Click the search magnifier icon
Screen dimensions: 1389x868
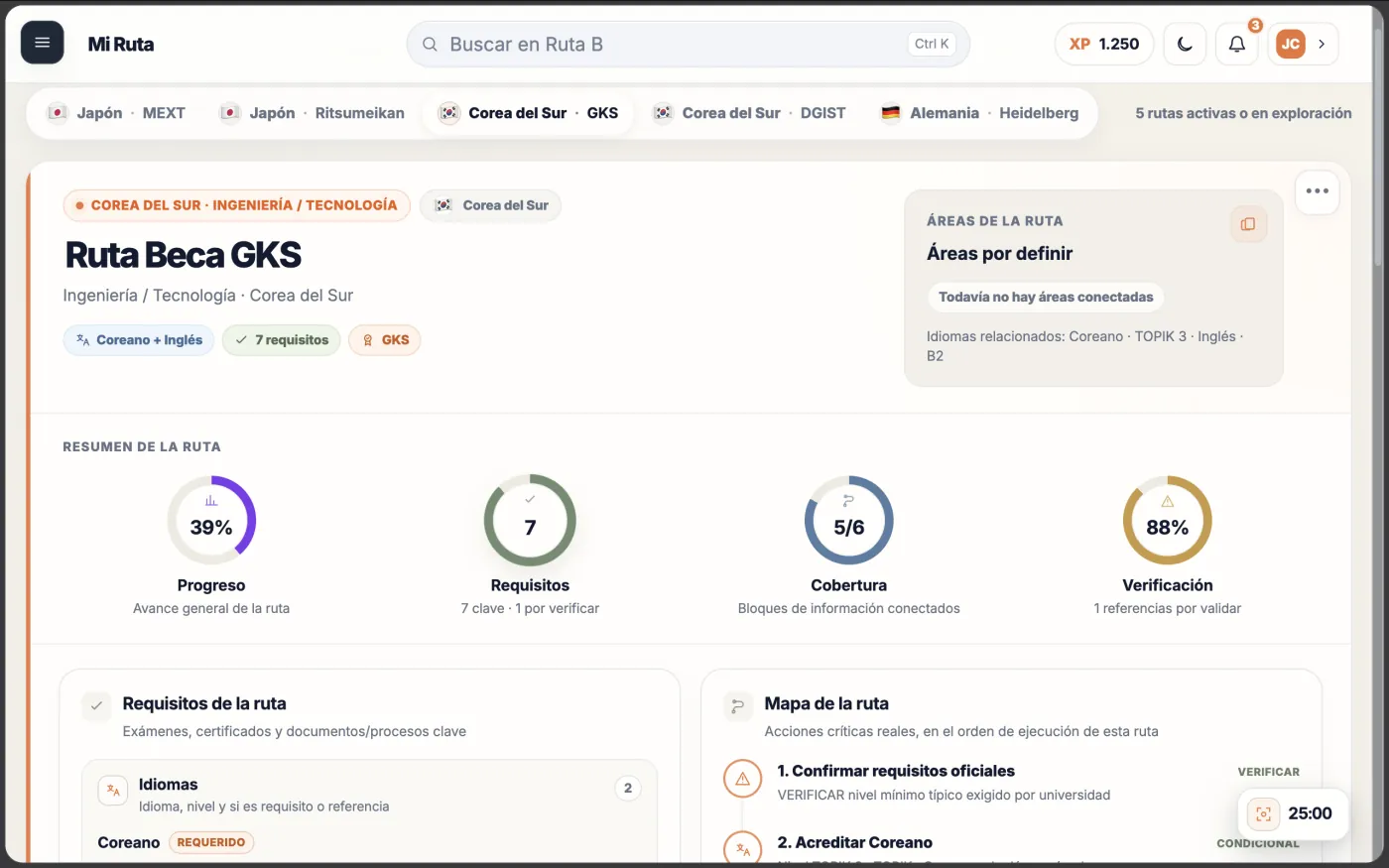coord(430,44)
